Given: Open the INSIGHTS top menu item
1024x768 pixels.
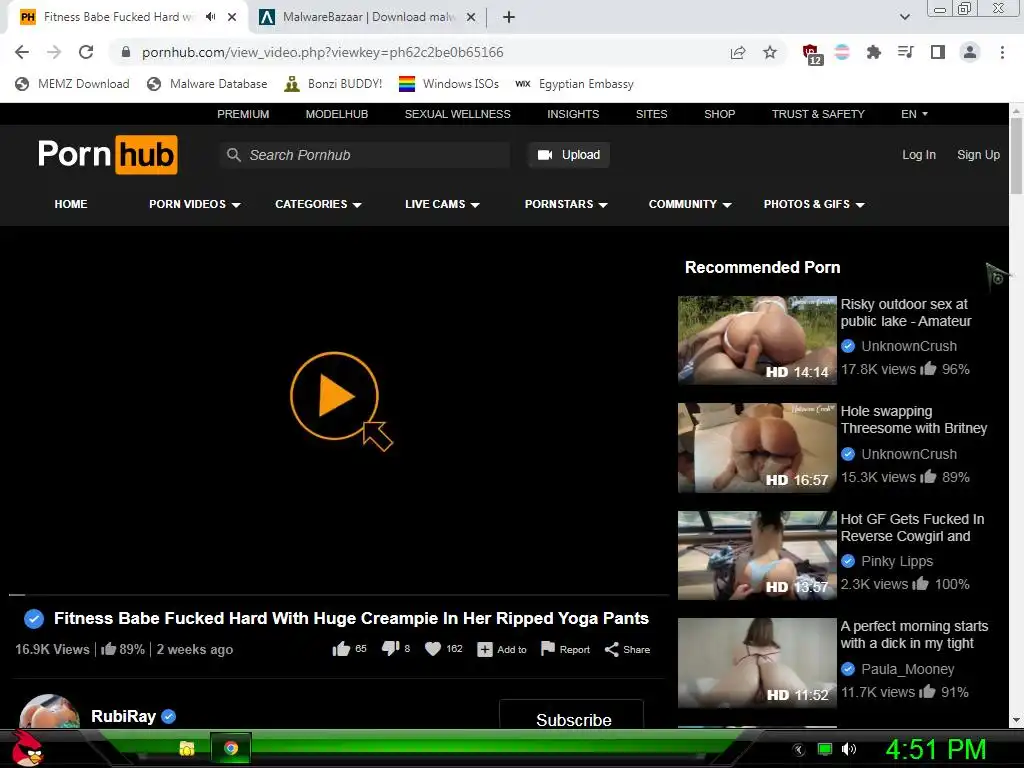Looking at the screenshot, I should point(573,114).
